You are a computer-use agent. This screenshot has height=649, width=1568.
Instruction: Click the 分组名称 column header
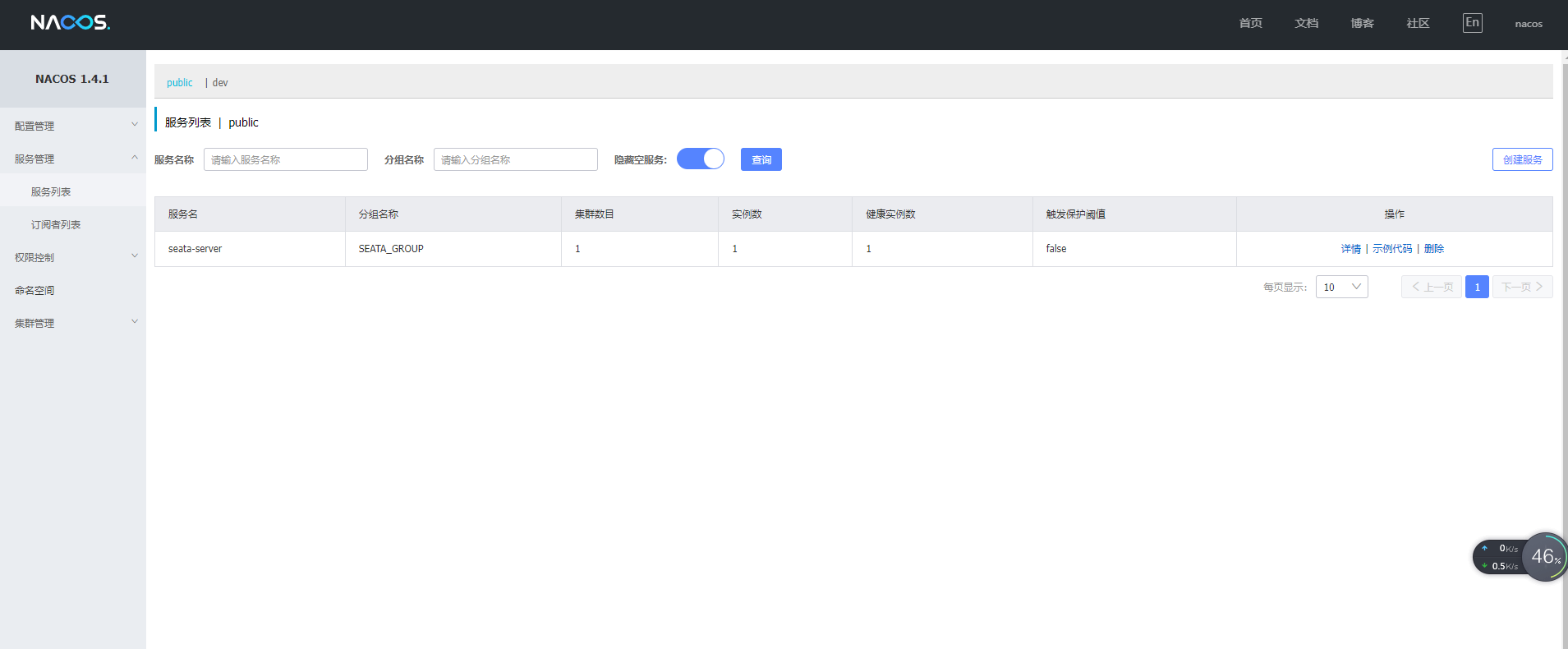[x=453, y=214]
